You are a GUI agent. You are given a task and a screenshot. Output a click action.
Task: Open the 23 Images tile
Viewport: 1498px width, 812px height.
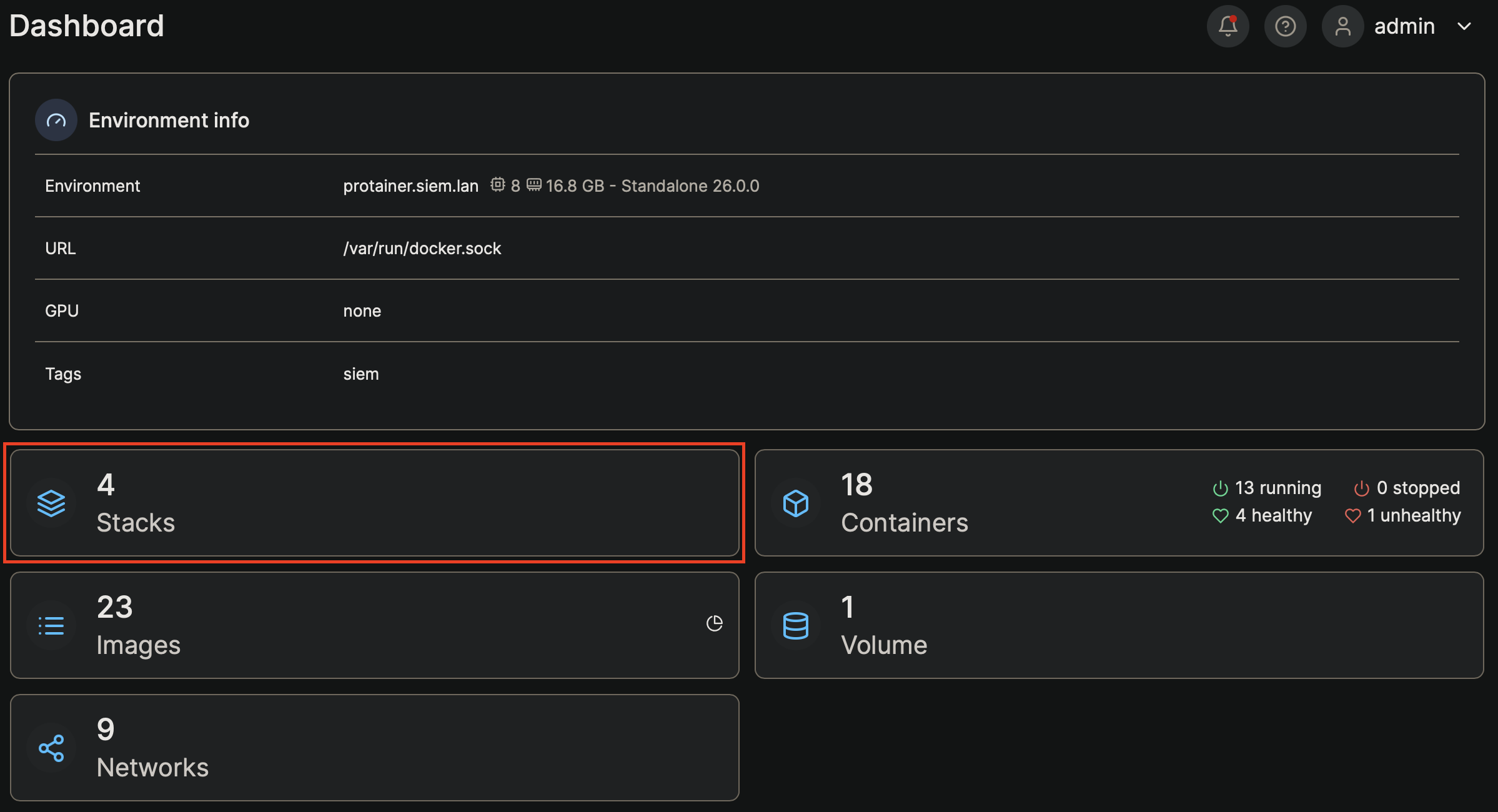[x=375, y=625]
